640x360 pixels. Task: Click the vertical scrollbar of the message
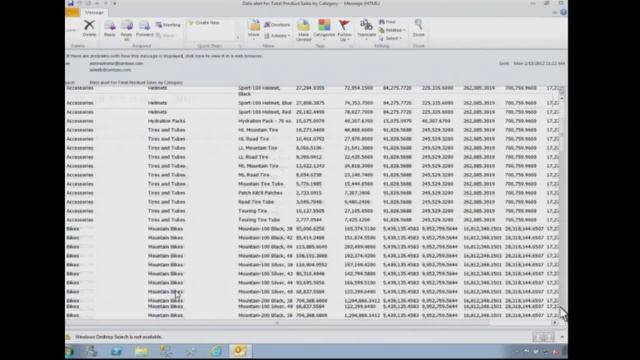(x=562, y=204)
